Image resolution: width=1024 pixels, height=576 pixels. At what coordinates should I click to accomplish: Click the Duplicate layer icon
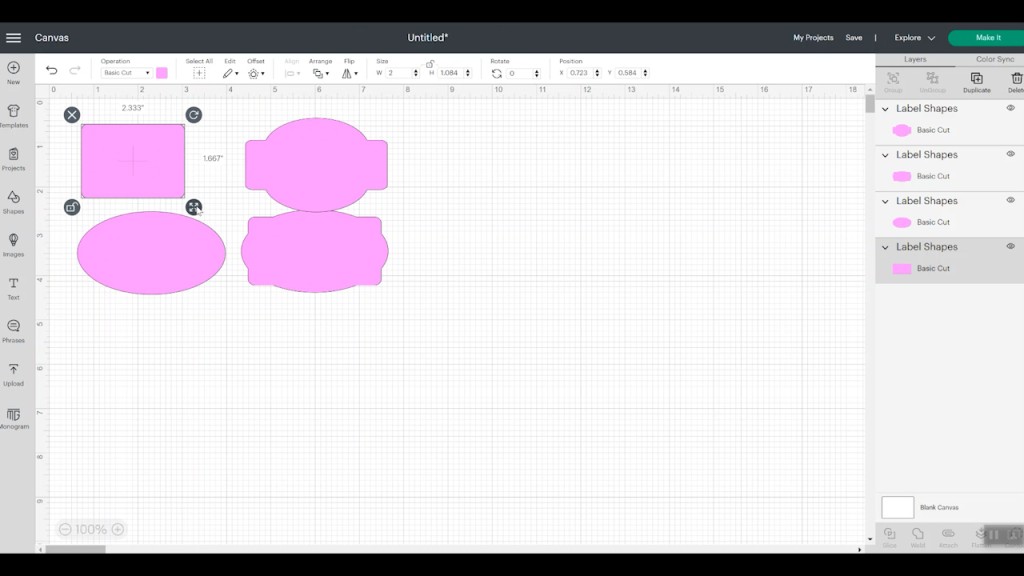tap(976, 82)
